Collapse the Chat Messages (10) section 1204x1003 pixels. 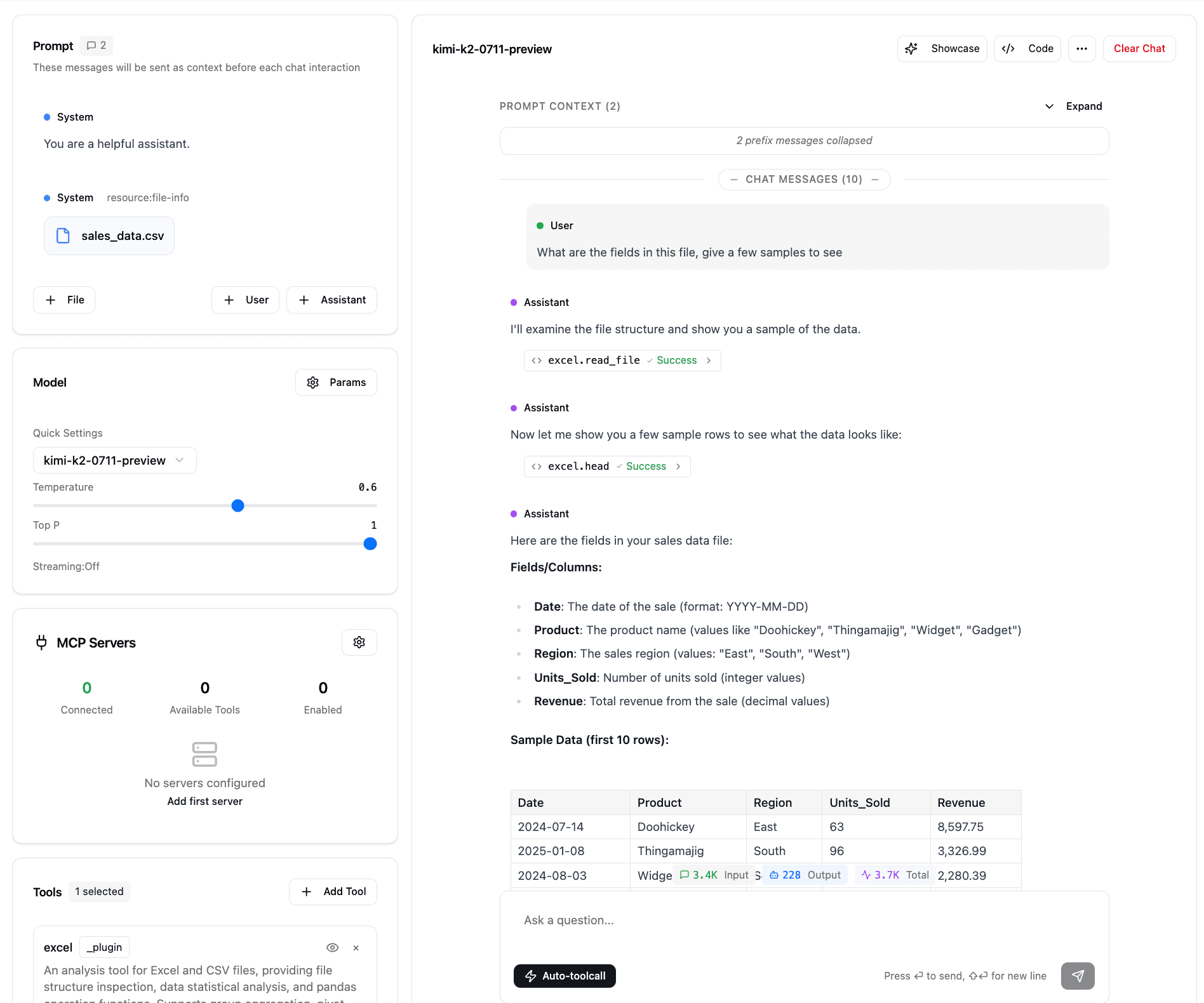pos(804,180)
